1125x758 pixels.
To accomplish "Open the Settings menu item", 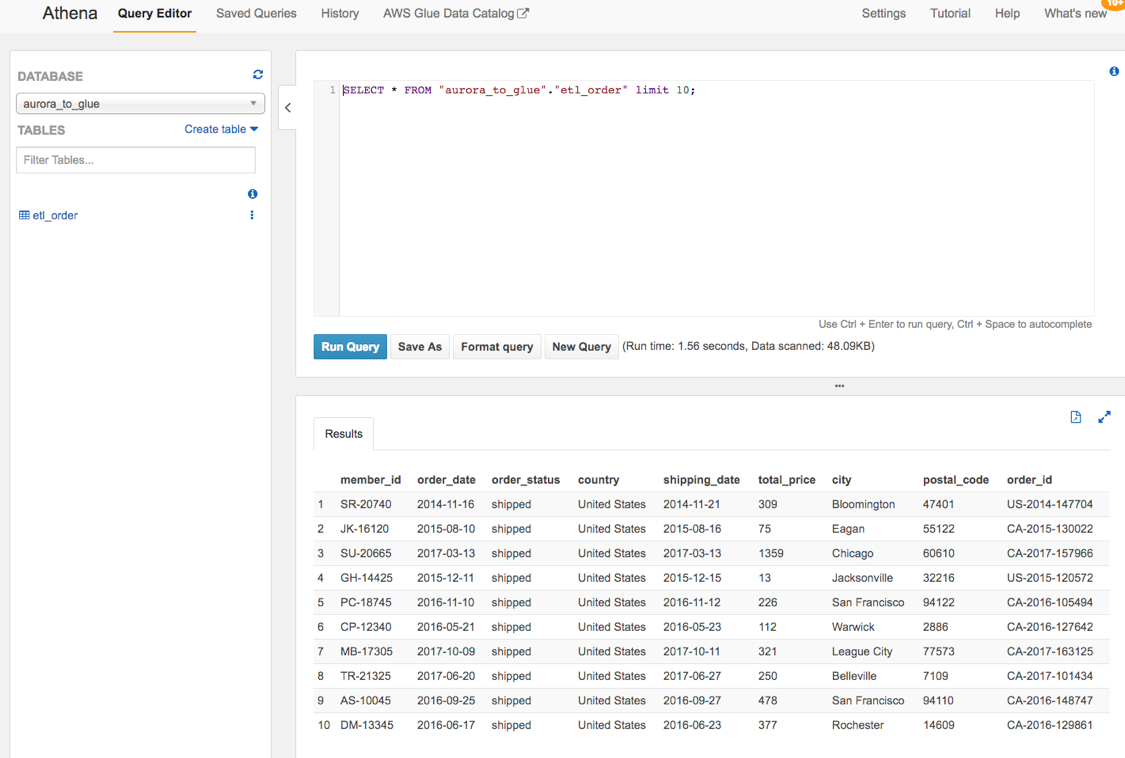I will click(x=883, y=14).
